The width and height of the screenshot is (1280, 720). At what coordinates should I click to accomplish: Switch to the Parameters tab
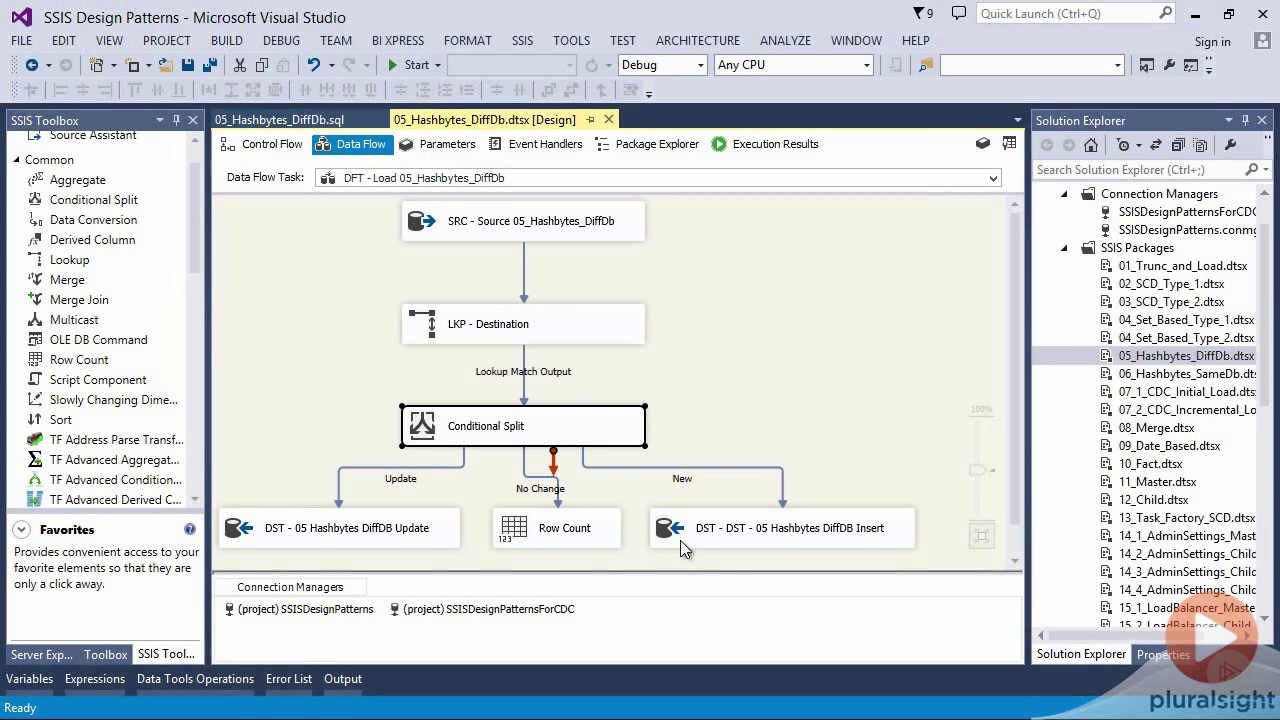[x=437, y=144]
